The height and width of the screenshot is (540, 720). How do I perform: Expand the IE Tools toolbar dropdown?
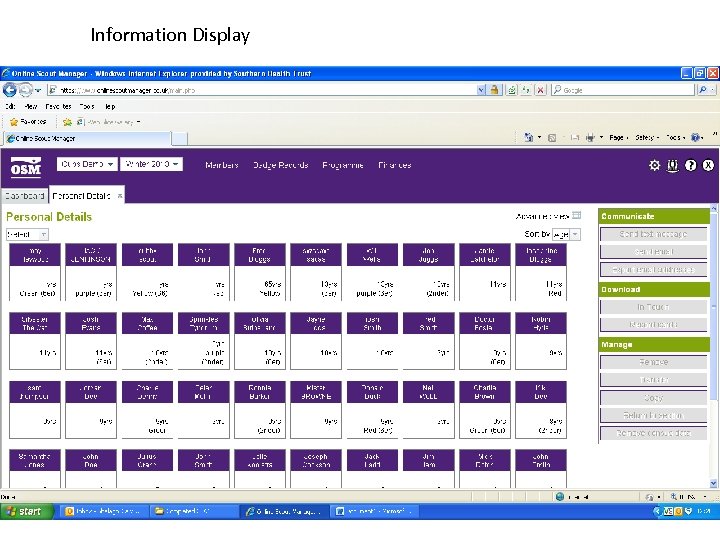click(x=675, y=137)
